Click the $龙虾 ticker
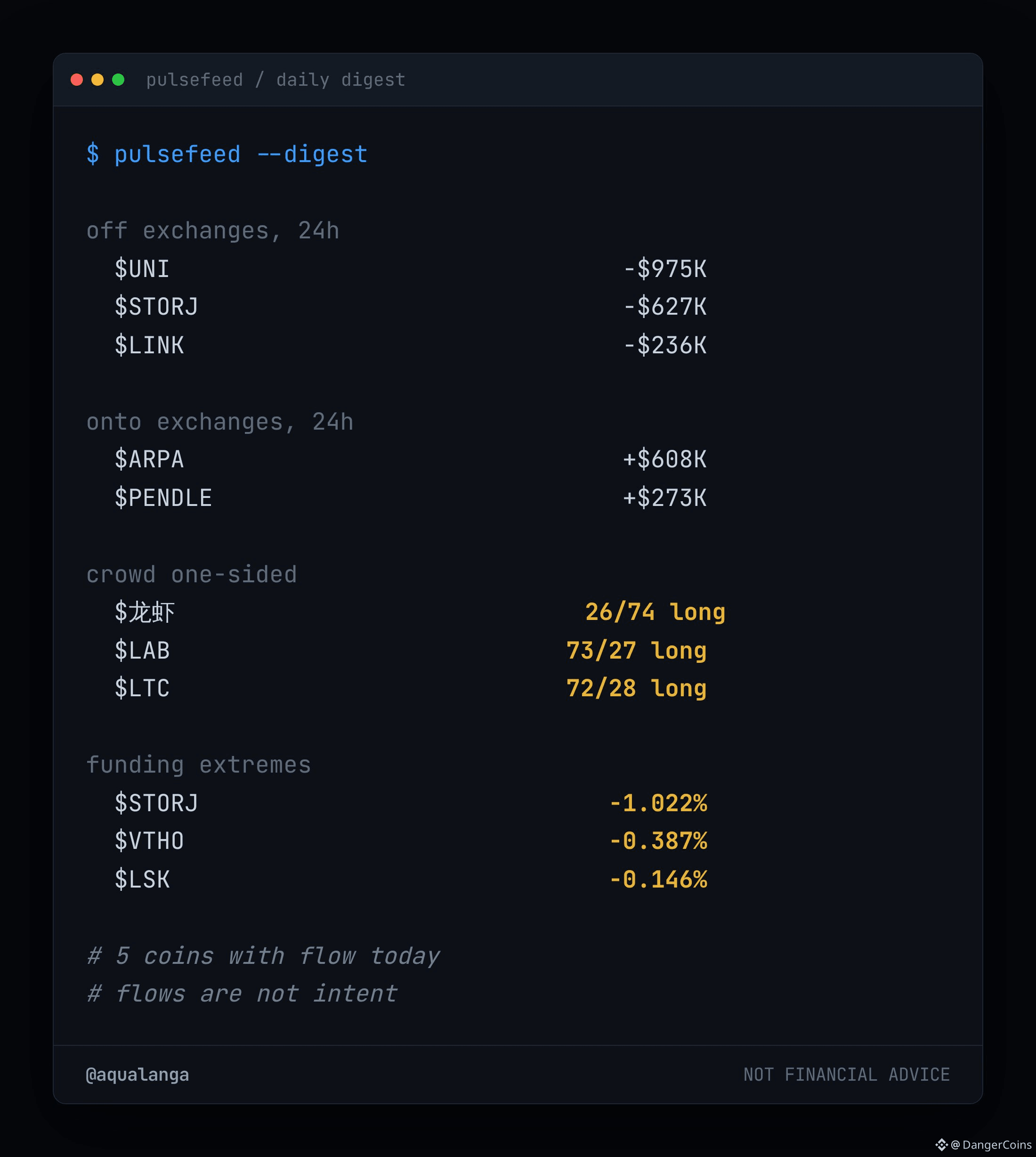Image resolution: width=1036 pixels, height=1157 pixels. 145,612
